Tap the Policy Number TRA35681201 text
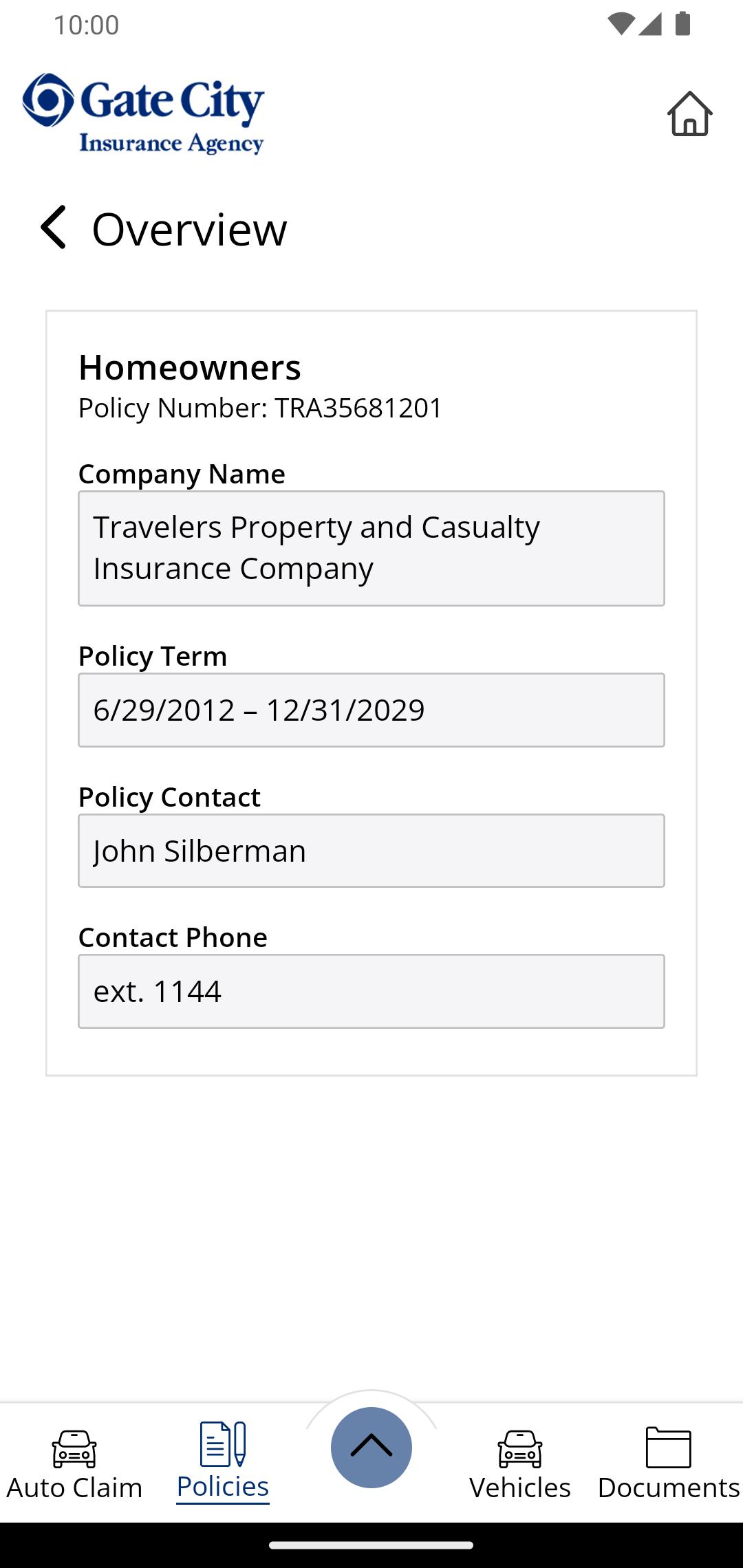 [x=260, y=408]
